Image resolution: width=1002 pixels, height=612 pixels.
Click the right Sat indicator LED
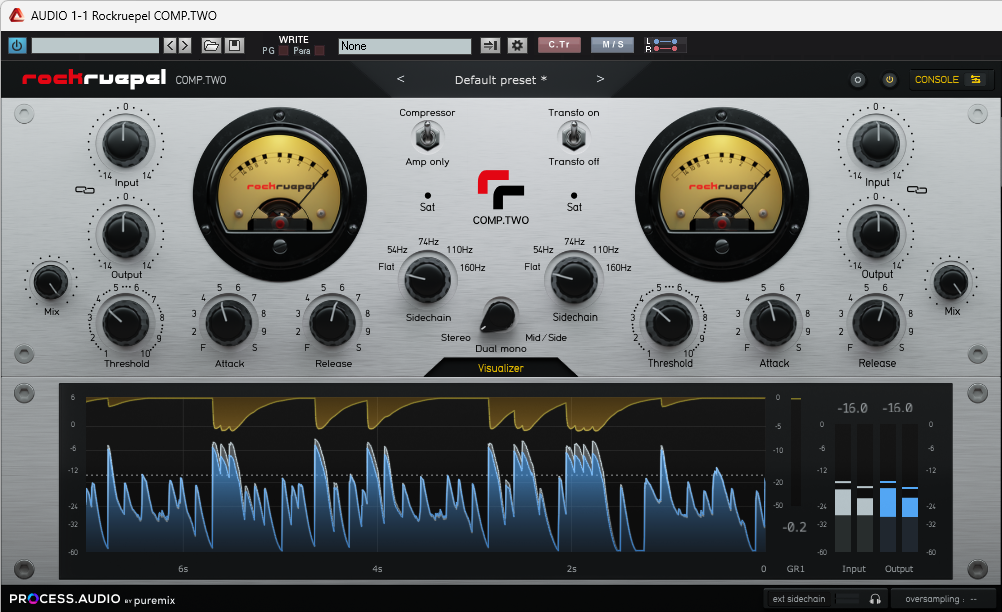(x=574, y=195)
